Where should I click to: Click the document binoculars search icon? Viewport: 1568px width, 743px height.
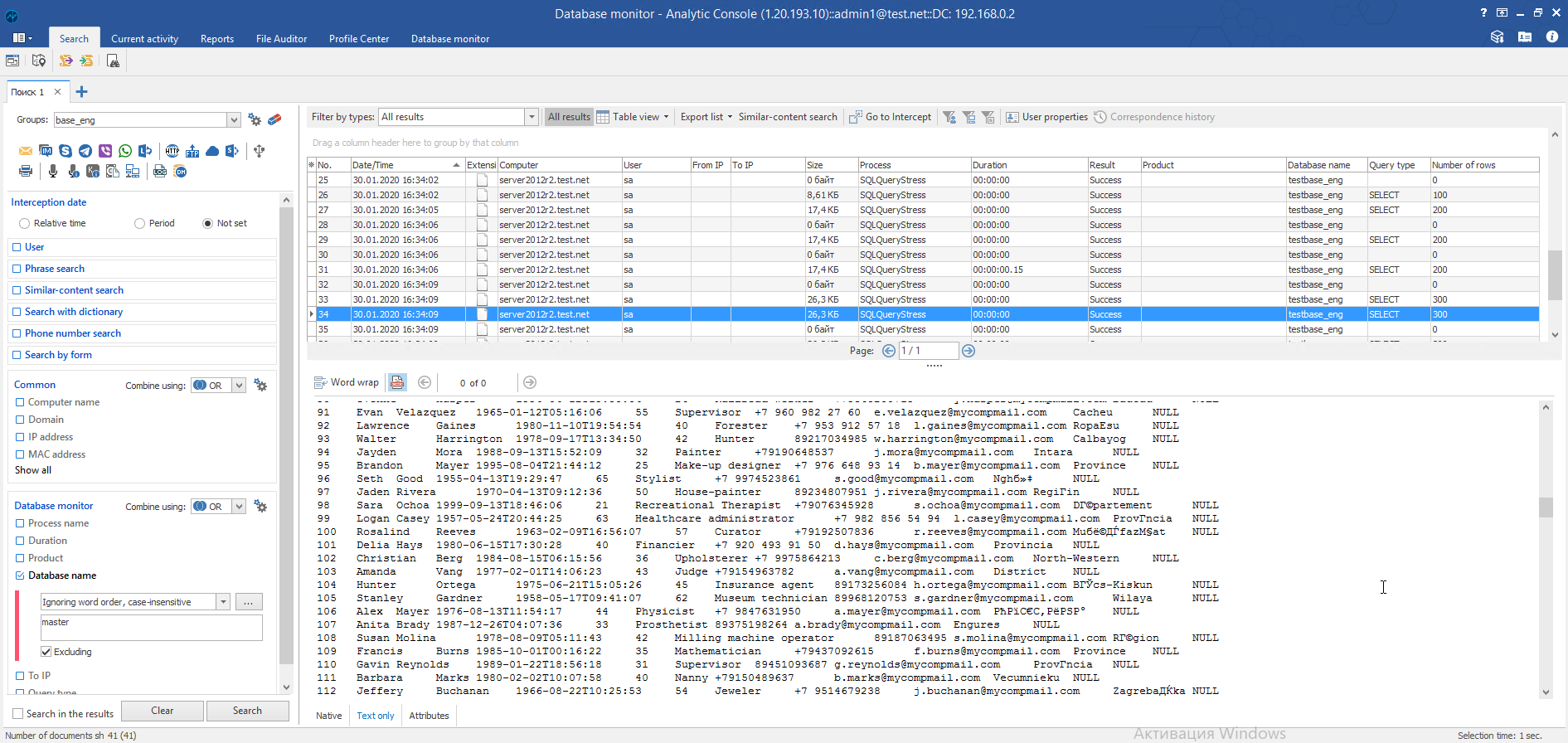(x=113, y=61)
